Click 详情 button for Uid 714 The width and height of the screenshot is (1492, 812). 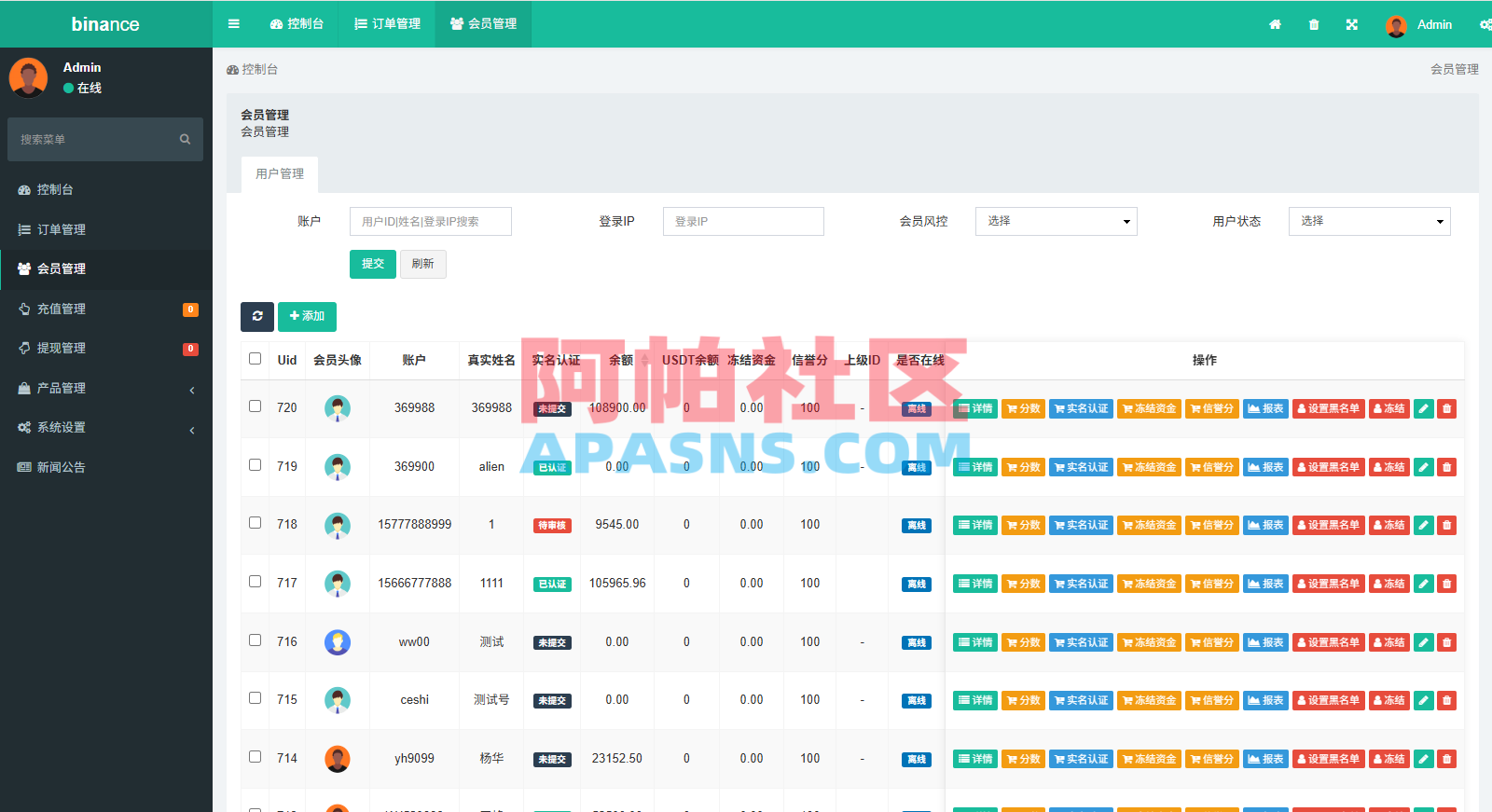(975, 759)
